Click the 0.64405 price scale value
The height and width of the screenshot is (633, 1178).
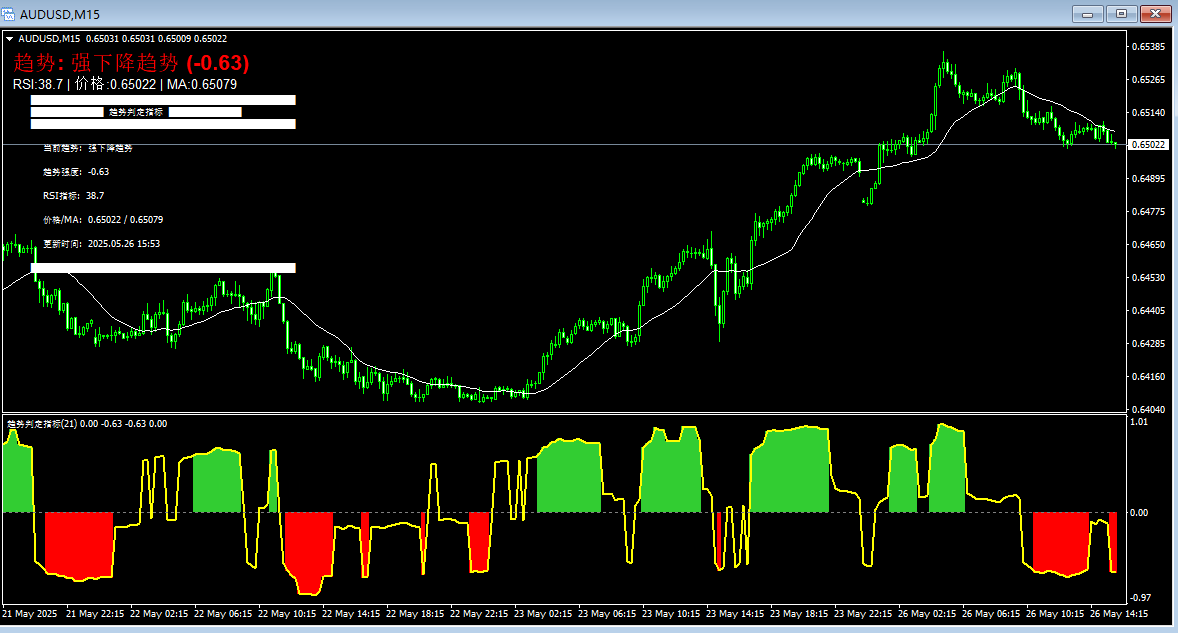1148,311
